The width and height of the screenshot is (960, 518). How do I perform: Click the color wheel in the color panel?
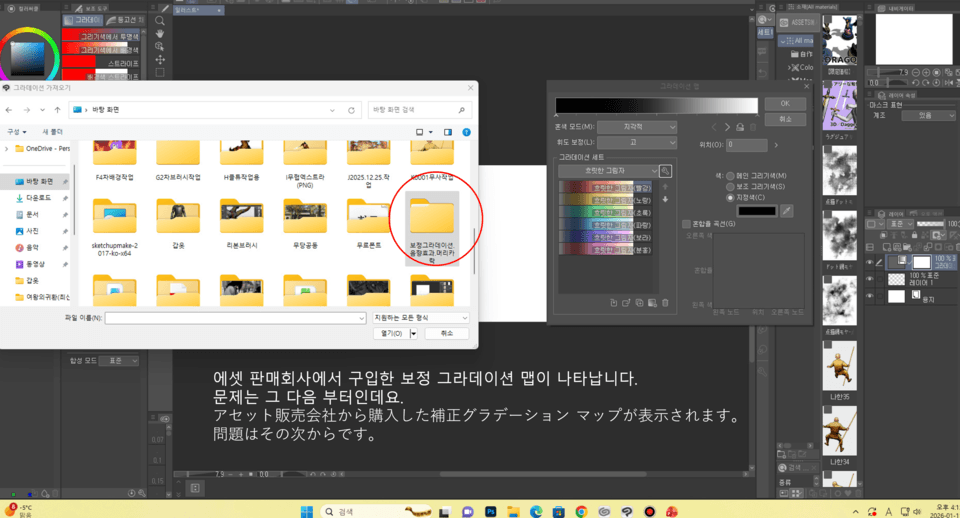(x=29, y=58)
